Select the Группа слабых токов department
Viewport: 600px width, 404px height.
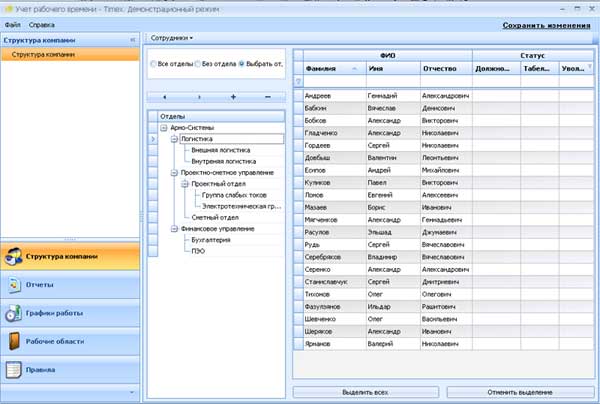[x=234, y=195]
